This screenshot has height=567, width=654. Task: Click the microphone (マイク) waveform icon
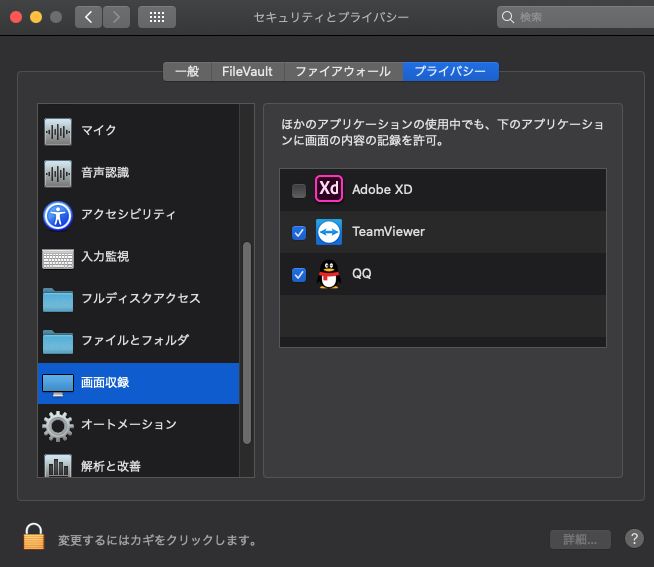point(58,131)
